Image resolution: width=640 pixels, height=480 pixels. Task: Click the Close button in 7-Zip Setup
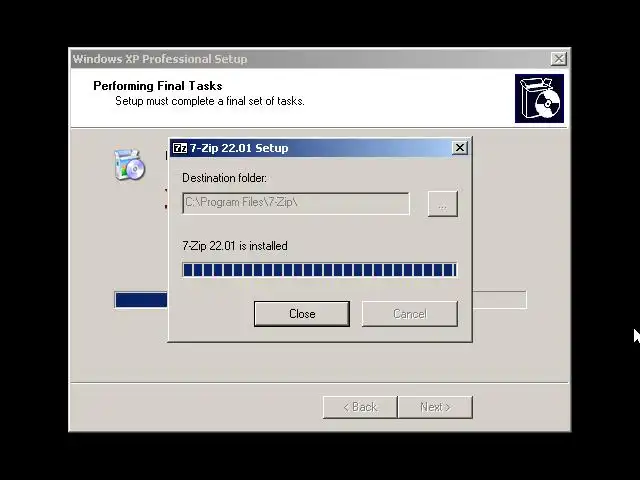click(302, 314)
